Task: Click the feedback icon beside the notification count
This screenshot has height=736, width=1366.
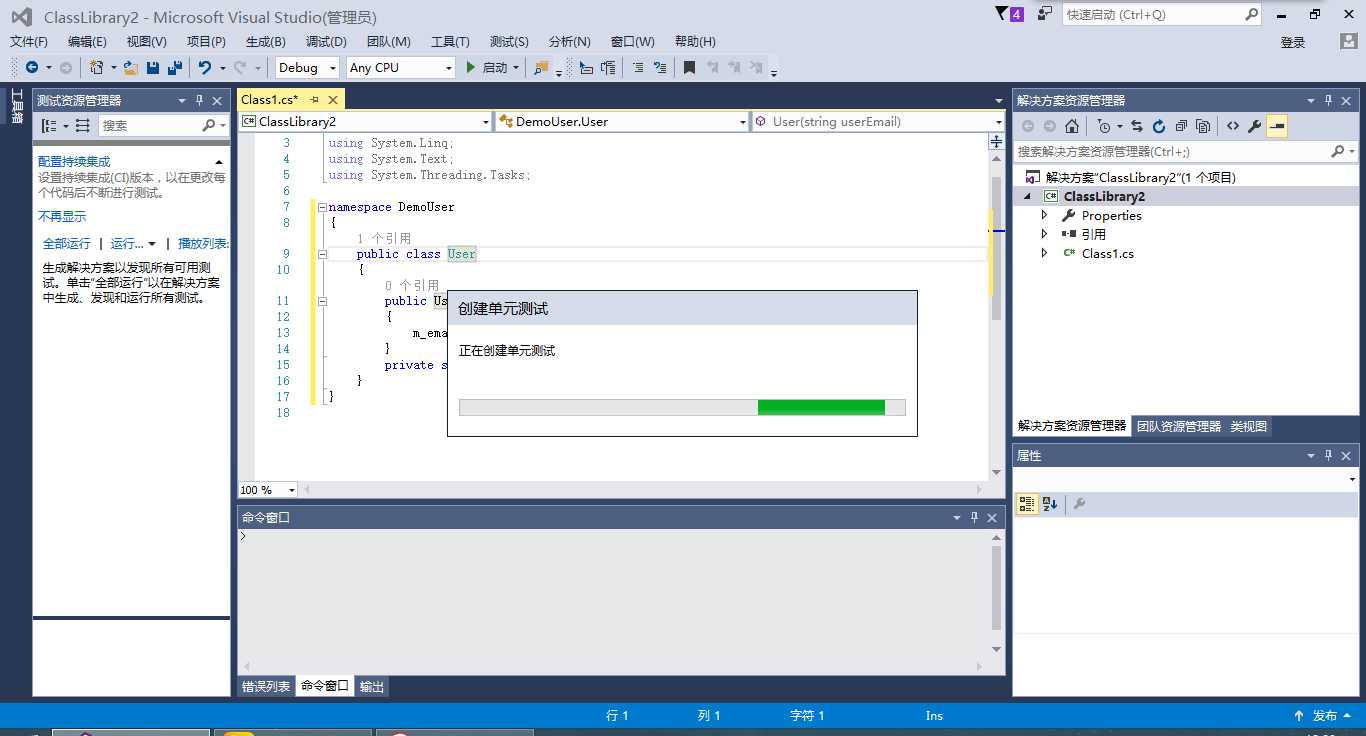Action: click(1045, 14)
